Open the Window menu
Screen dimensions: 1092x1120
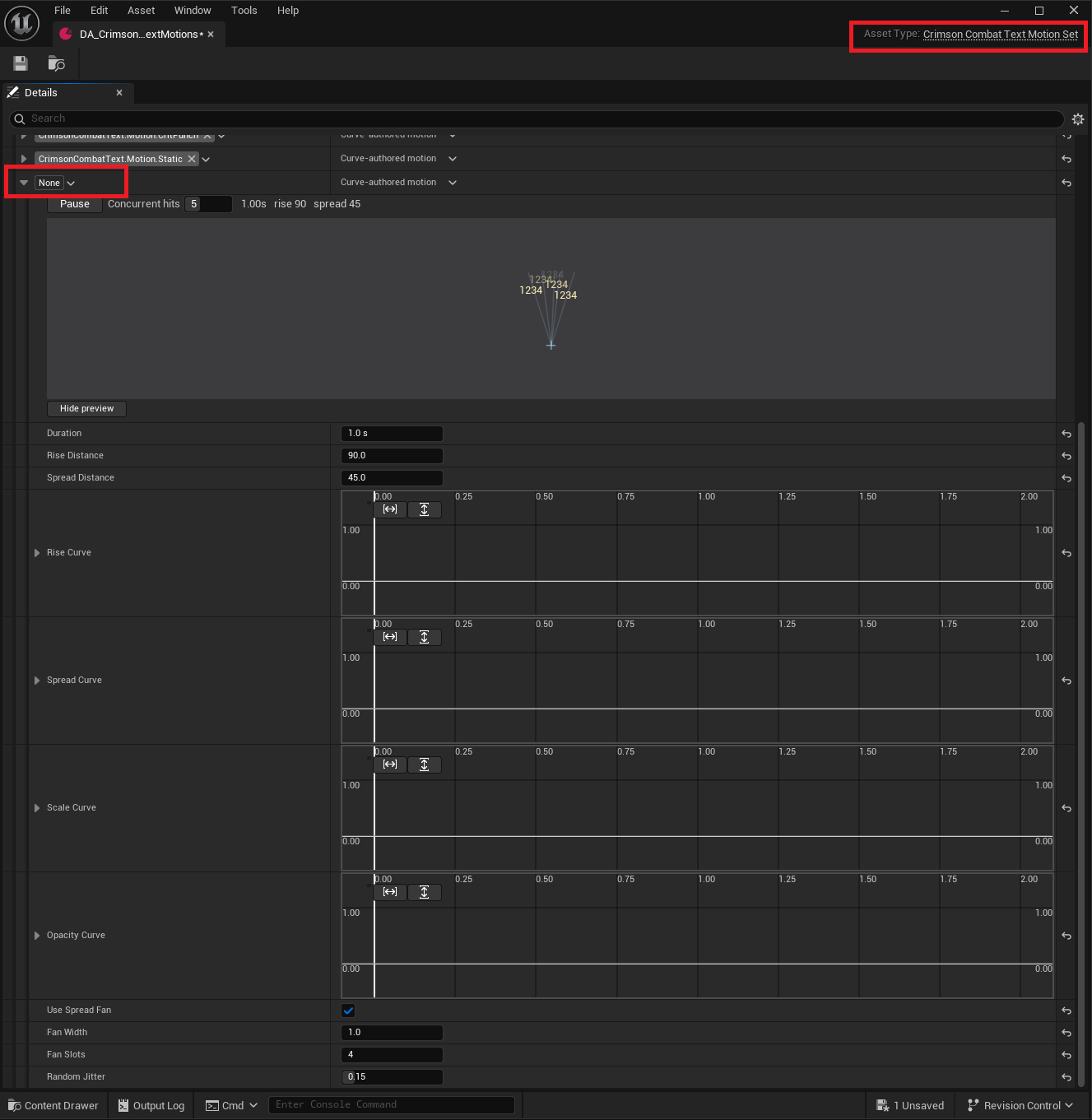193,11
